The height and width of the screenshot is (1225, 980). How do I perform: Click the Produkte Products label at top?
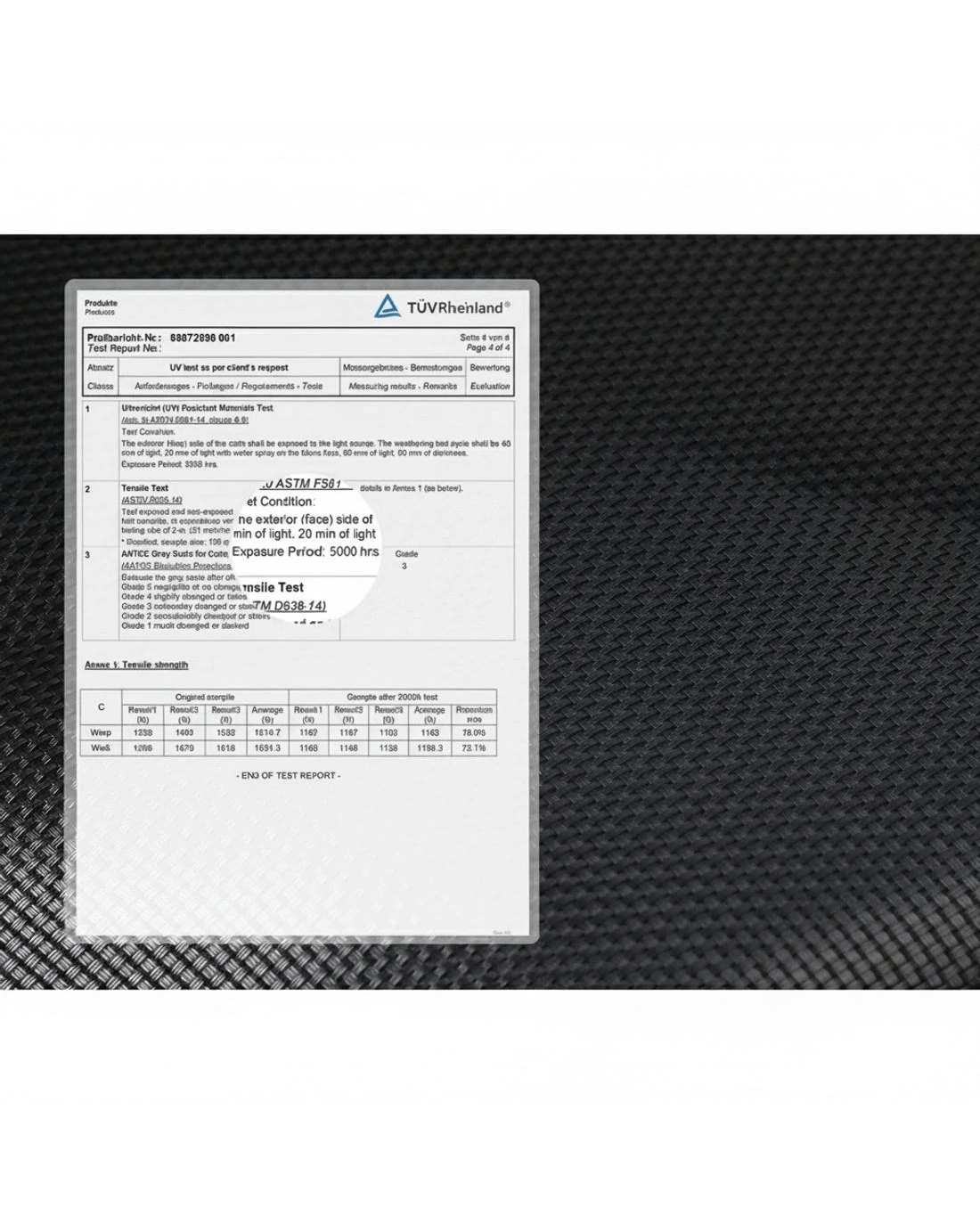101,307
